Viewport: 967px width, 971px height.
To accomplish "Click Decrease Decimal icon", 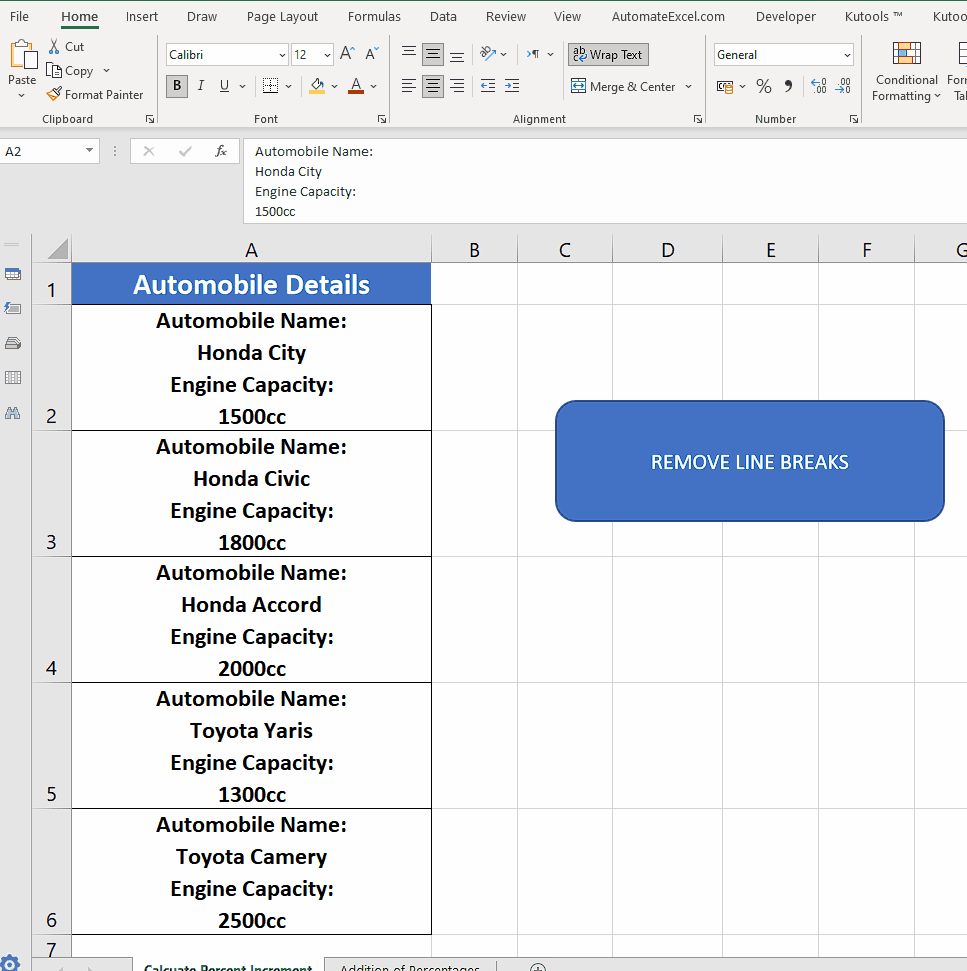I will coord(843,86).
